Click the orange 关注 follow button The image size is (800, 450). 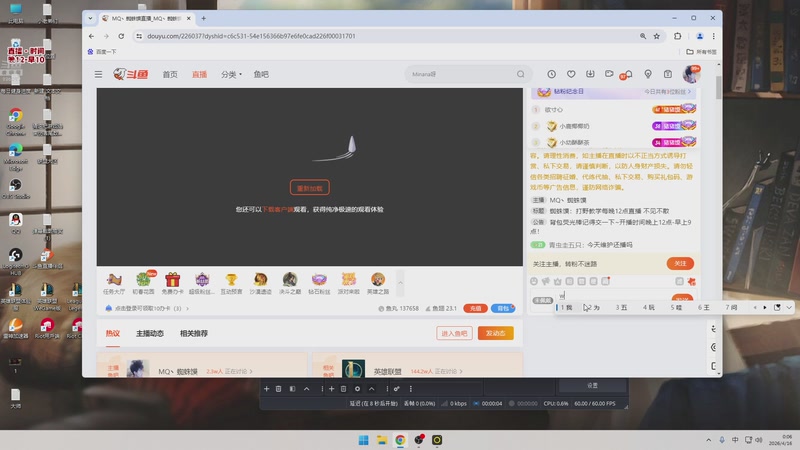click(680, 263)
